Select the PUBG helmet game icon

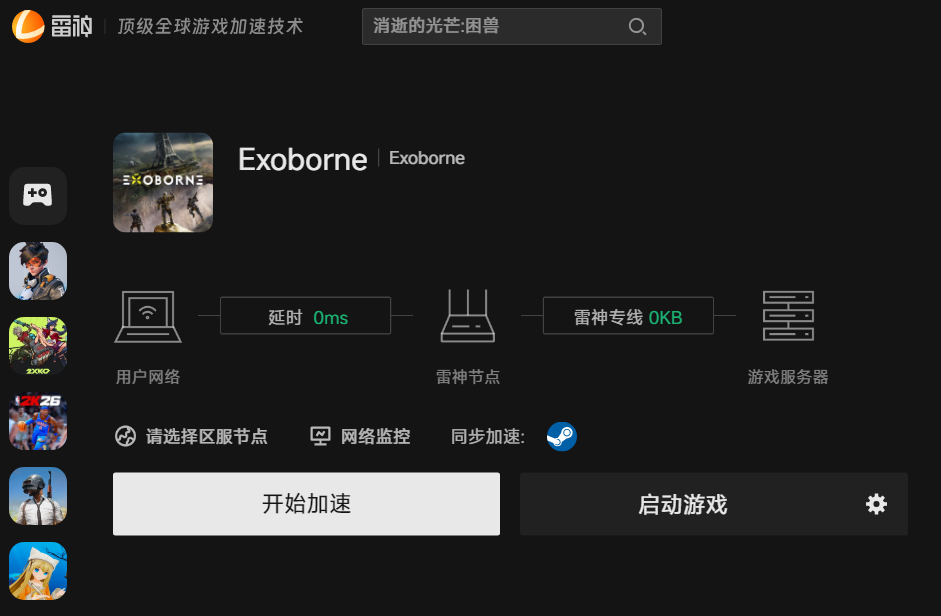tap(38, 496)
